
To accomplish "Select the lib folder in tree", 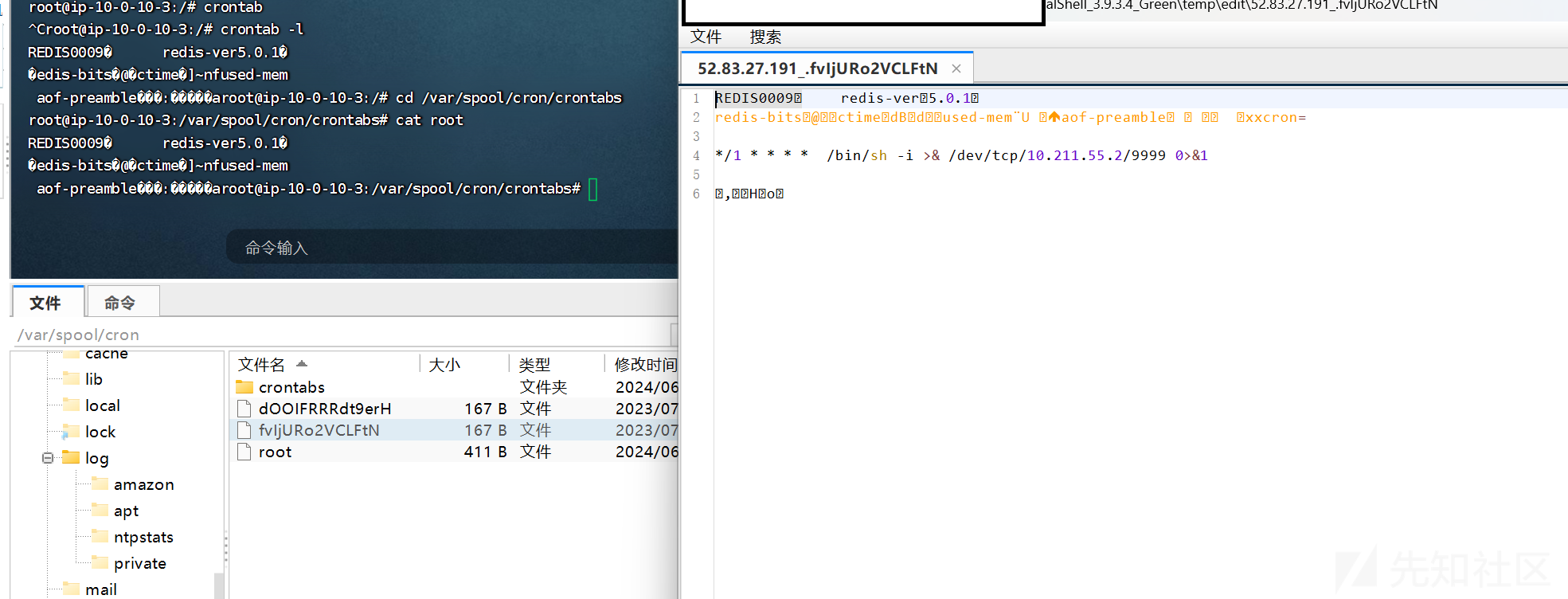I will click(x=94, y=379).
